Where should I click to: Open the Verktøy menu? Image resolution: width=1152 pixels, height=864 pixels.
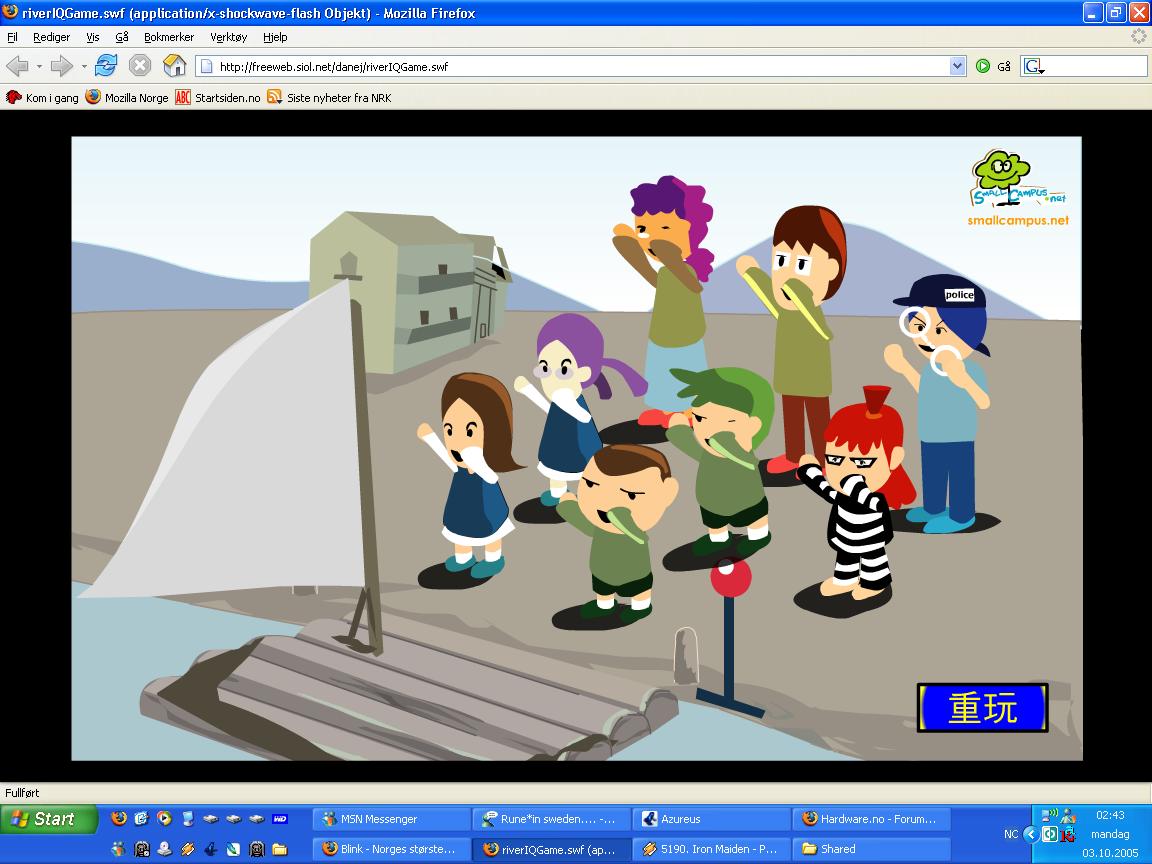(228, 37)
